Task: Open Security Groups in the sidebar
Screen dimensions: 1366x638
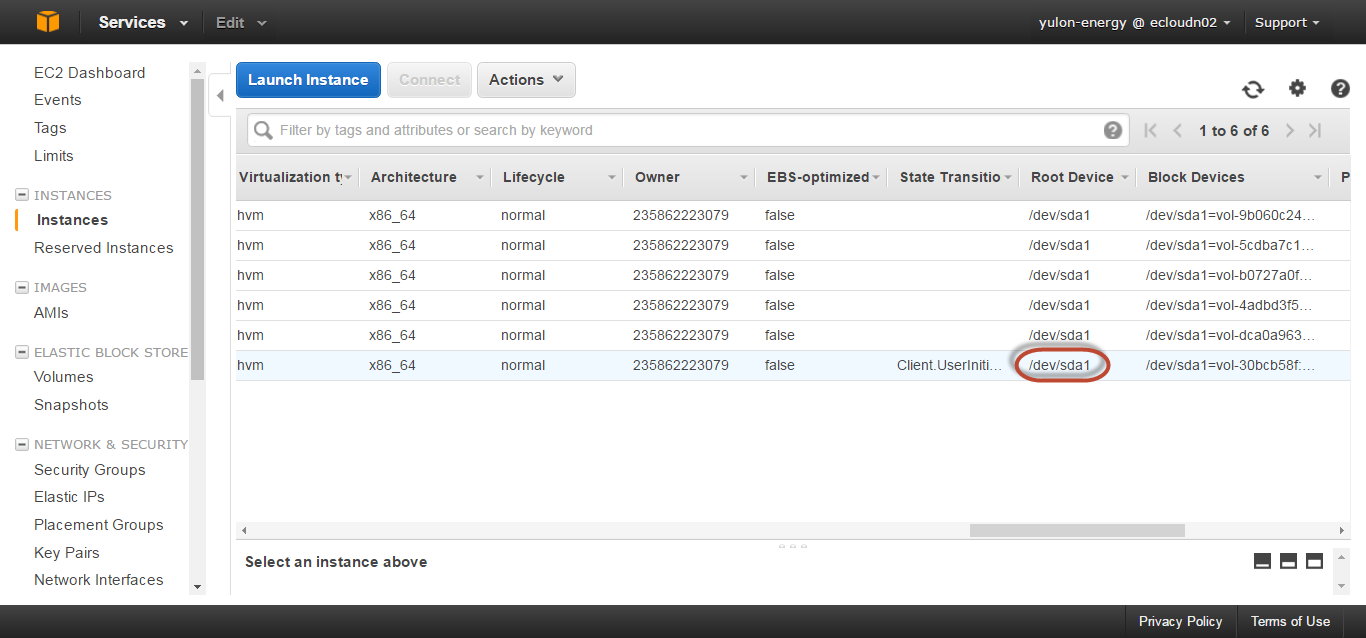Action: (x=89, y=470)
